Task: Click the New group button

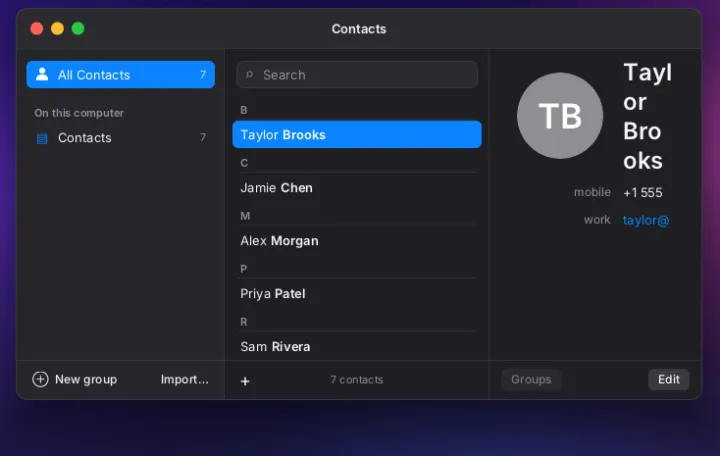Action: pyautogui.click(x=75, y=379)
